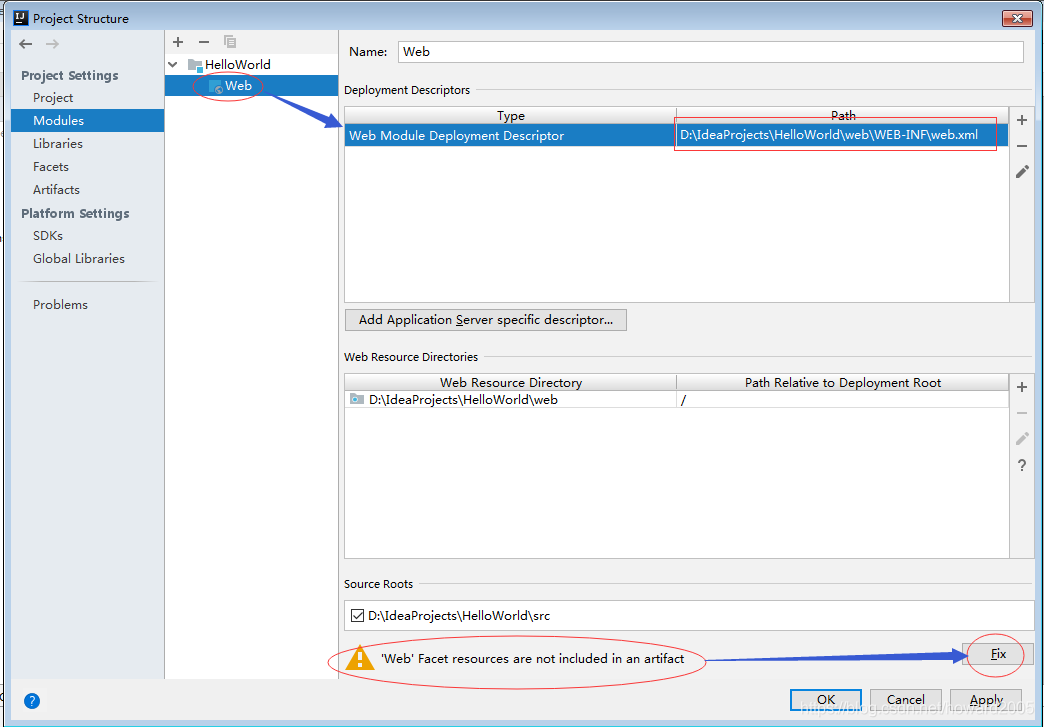Click the Web facet icon in the tree
The width and height of the screenshot is (1044, 727).
(x=215, y=86)
